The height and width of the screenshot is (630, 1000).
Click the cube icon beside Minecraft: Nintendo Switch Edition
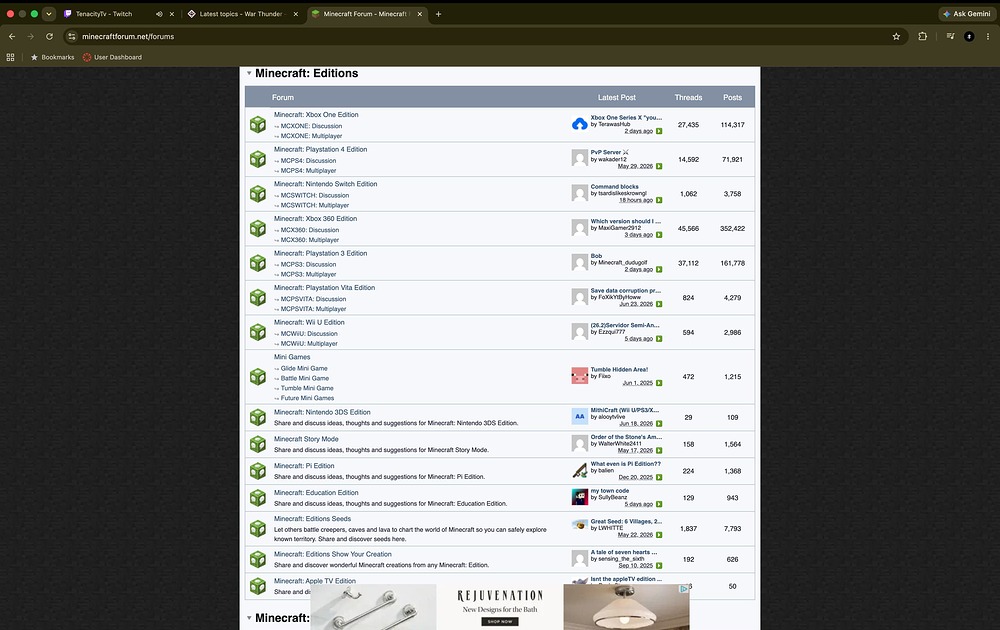(258, 194)
